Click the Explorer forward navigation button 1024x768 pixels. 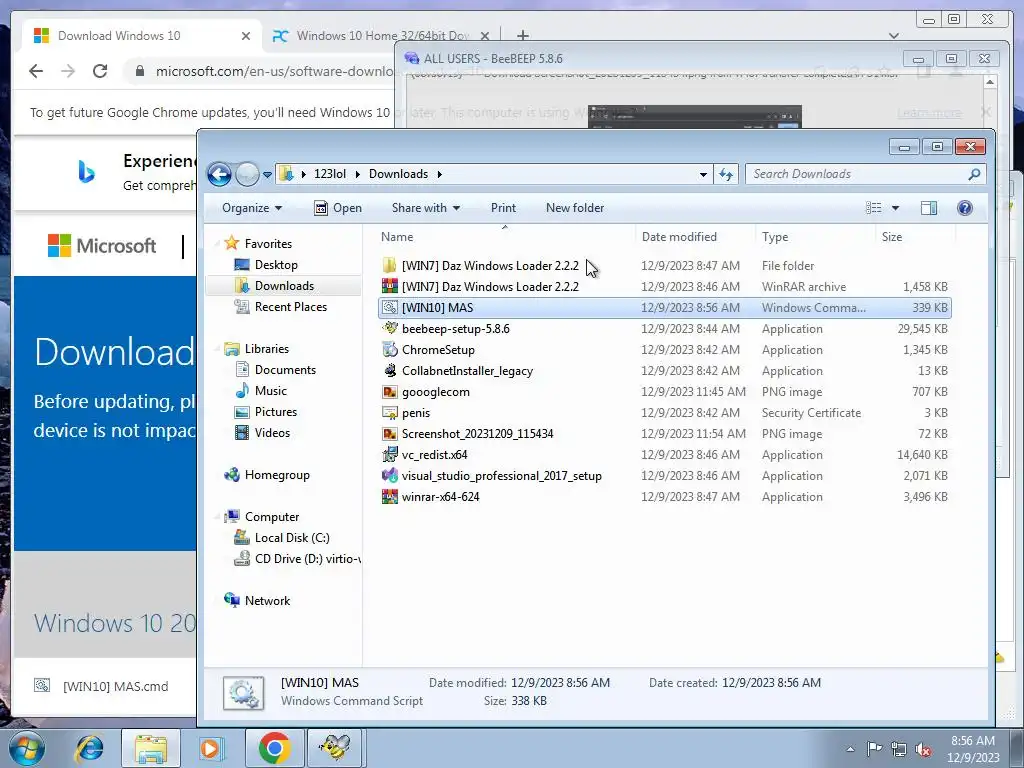tap(248, 174)
